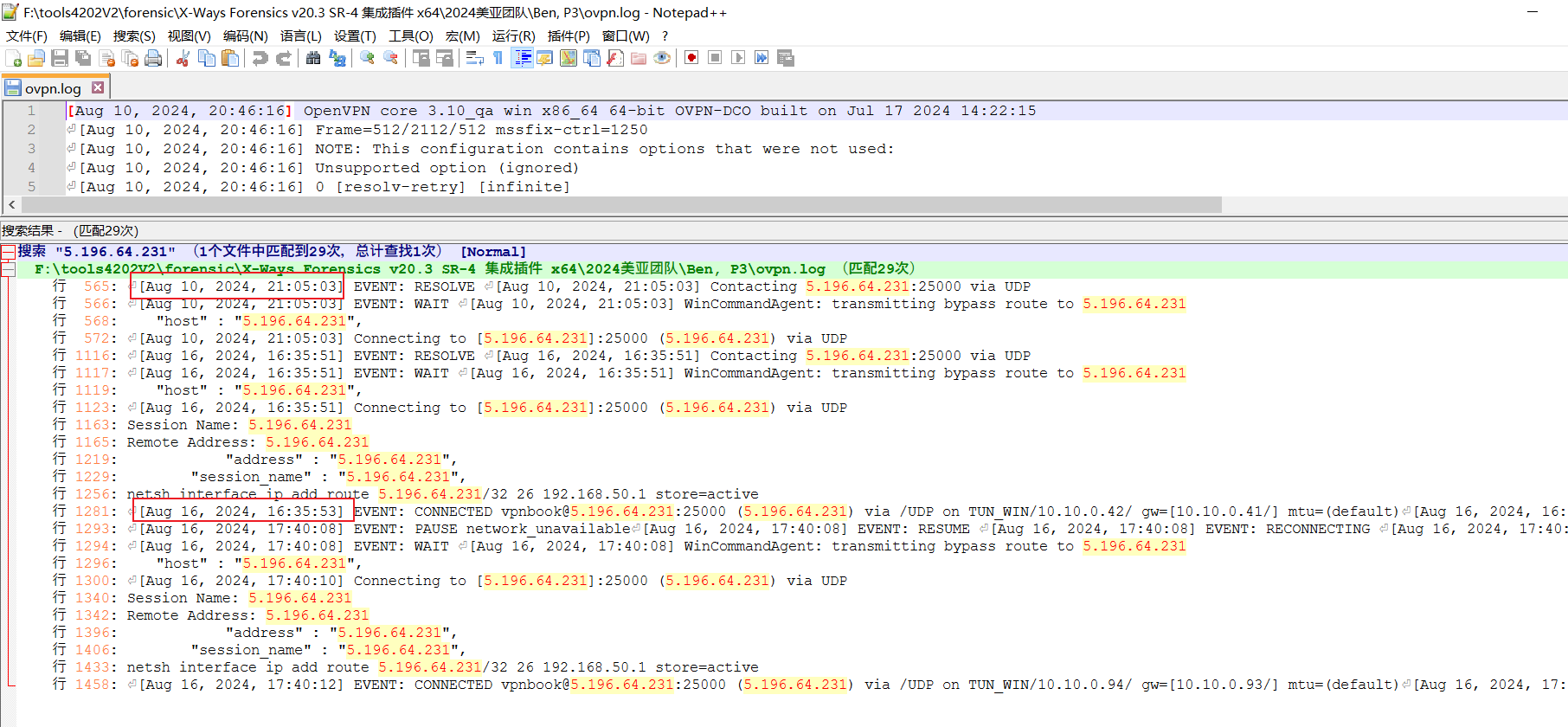1568x727 pixels.
Task: Click the Paste clipboard icon
Action: click(230, 58)
